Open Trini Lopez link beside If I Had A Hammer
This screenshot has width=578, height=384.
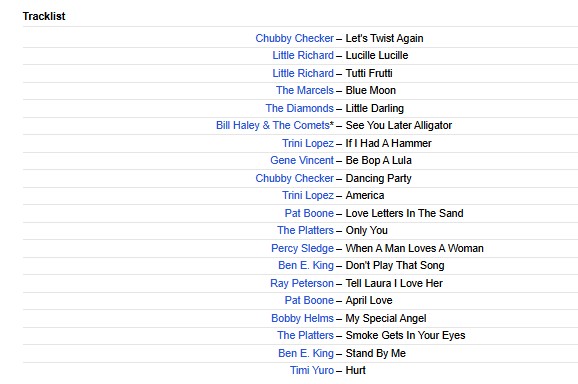click(x=308, y=143)
